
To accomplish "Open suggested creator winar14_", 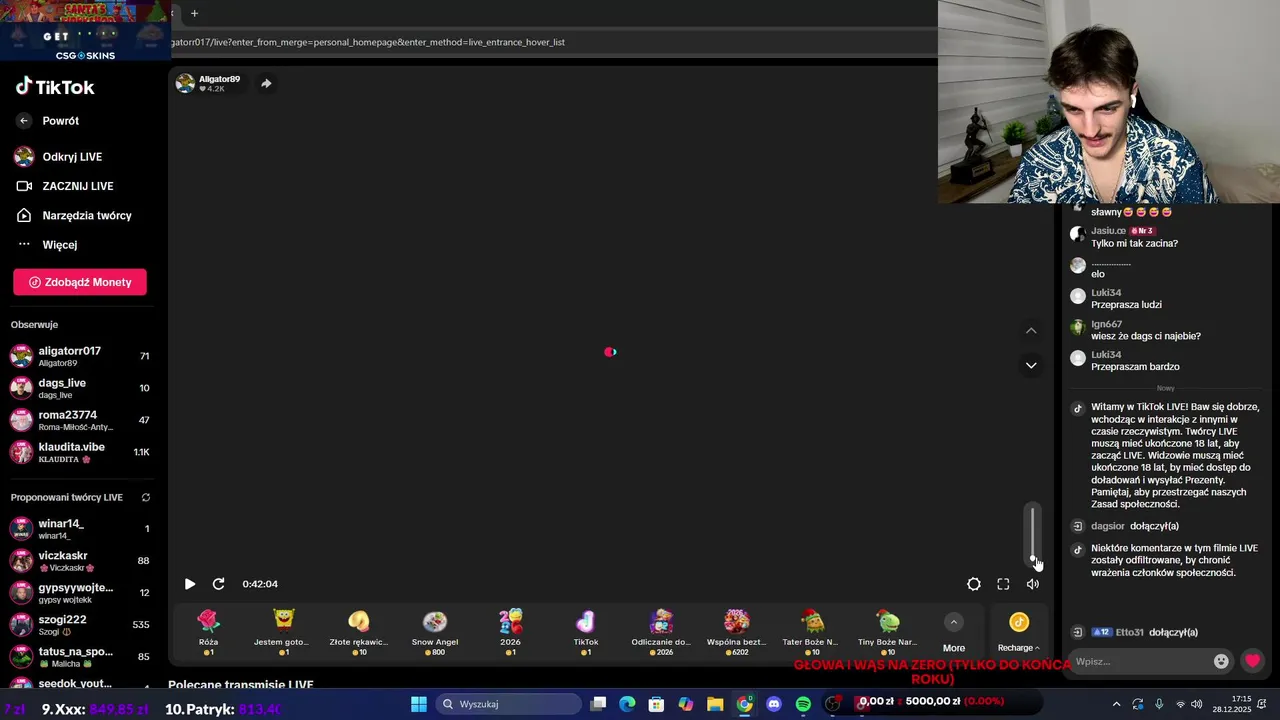I will [80, 529].
